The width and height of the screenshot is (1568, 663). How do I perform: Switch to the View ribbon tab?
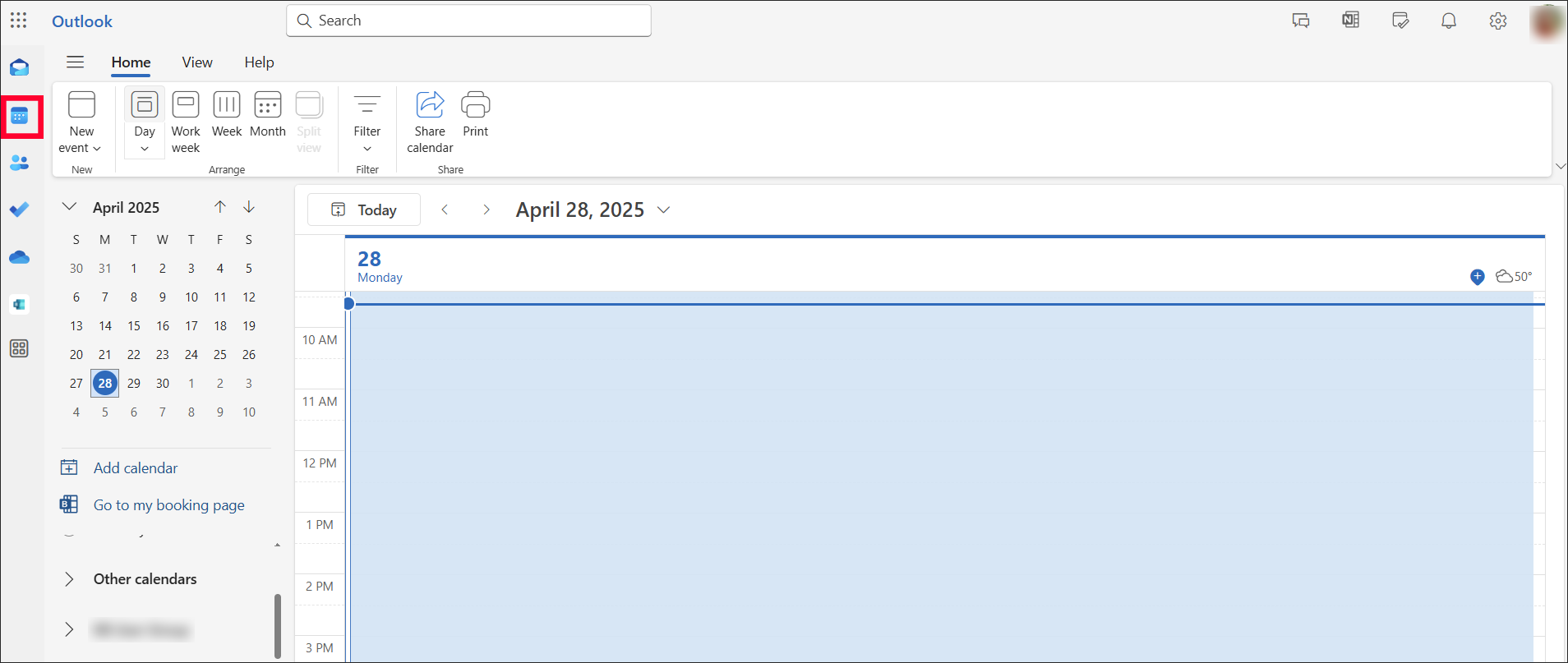(196, 62)
